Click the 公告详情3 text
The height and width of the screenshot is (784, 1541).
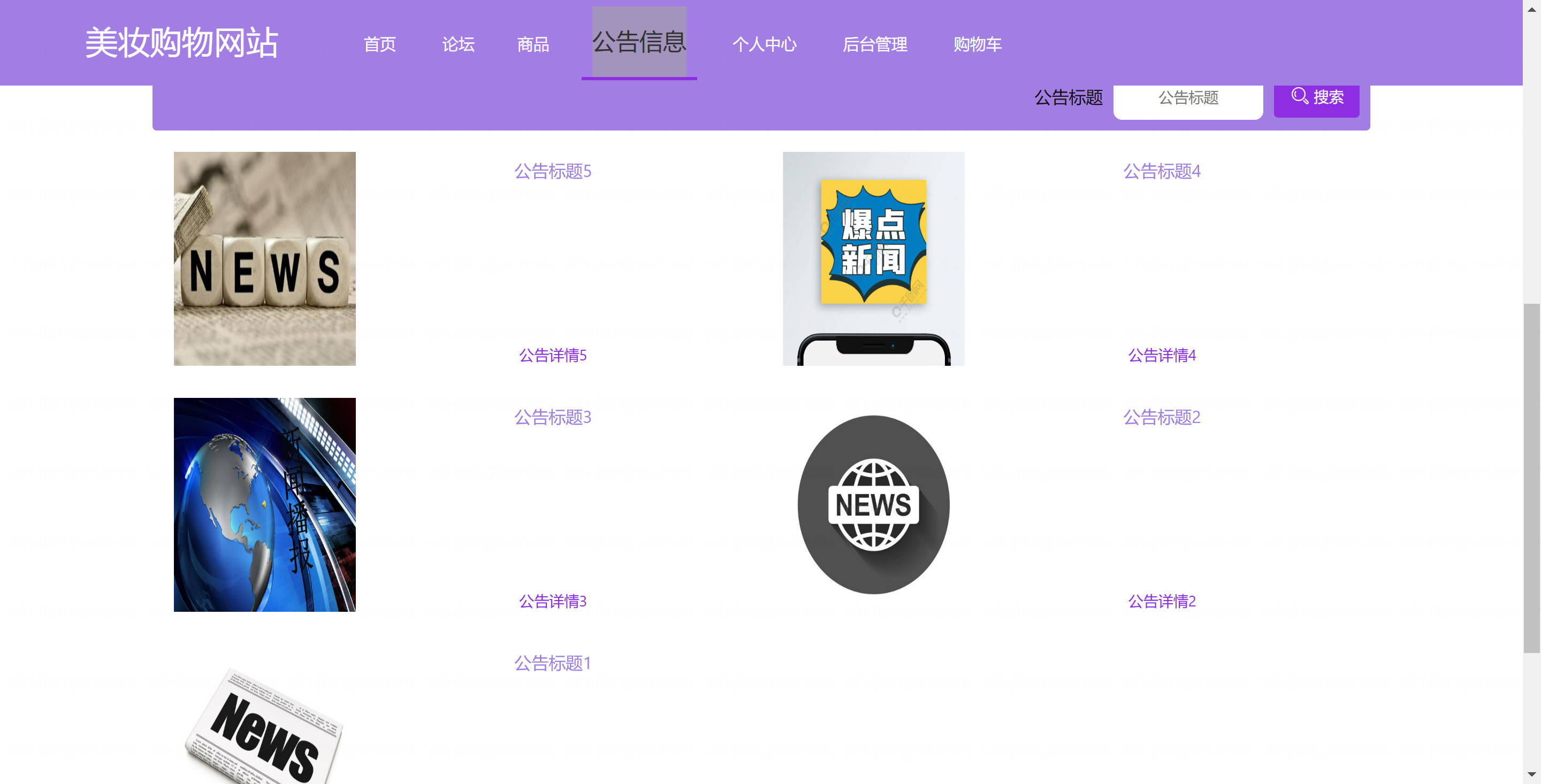[553, 601]
